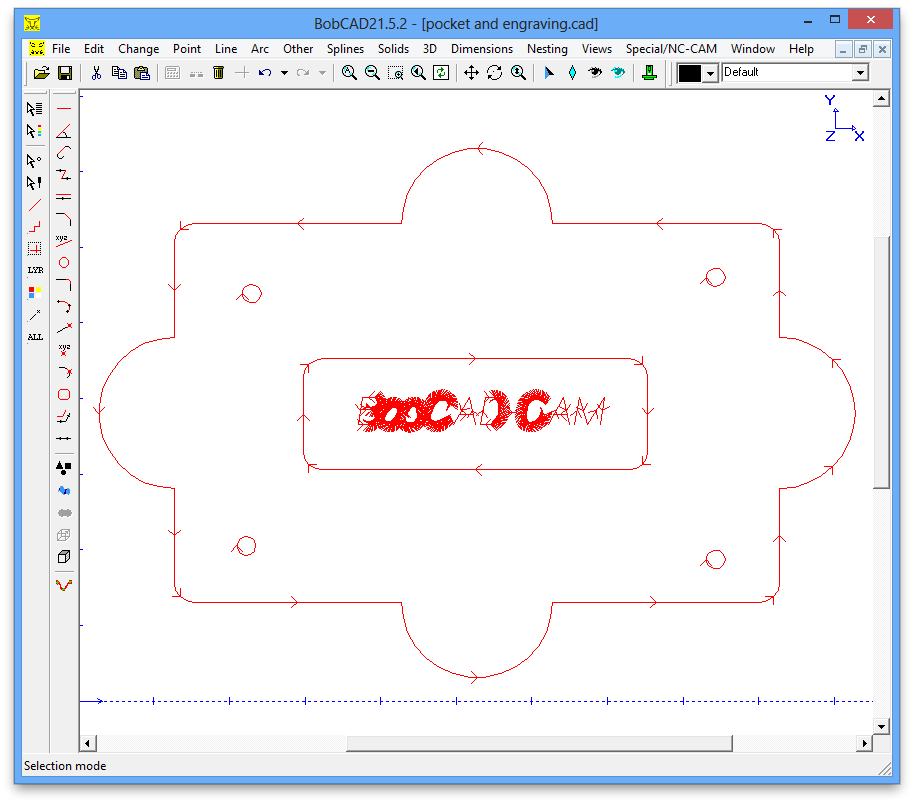This screenshot has height=804, width=914.
Task: Select the chamfer corner tool
Action: pyautogui.click(x=64, y=219)
